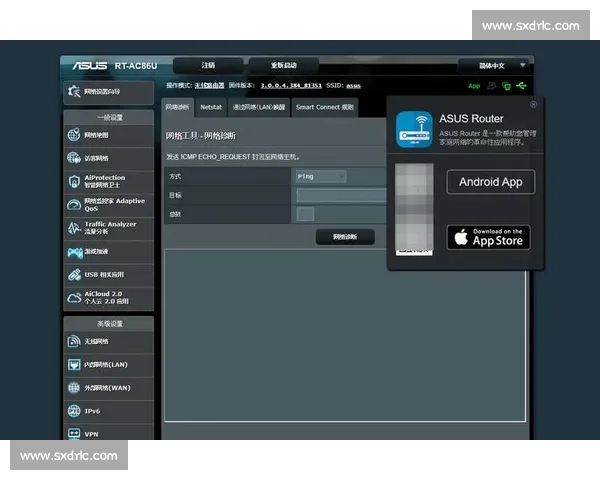The image size is (600, 480).
Task: Click the Android App button
Action: click(x=491, y=182)
